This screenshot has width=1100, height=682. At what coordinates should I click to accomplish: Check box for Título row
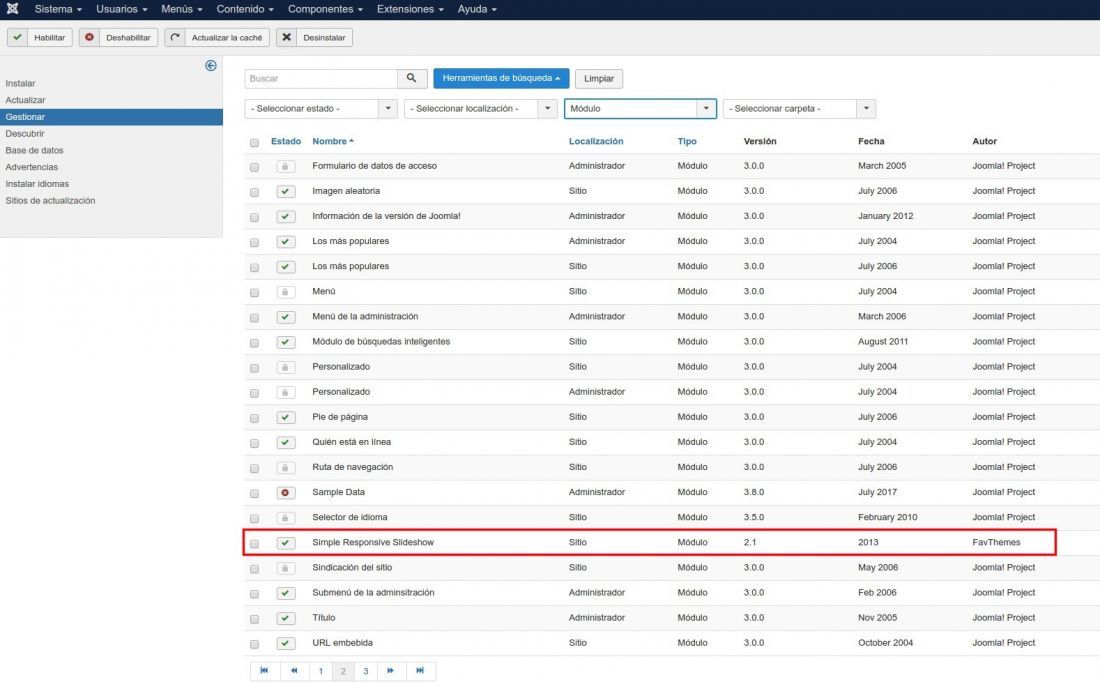pyautogui.click(x=254, y=619)
